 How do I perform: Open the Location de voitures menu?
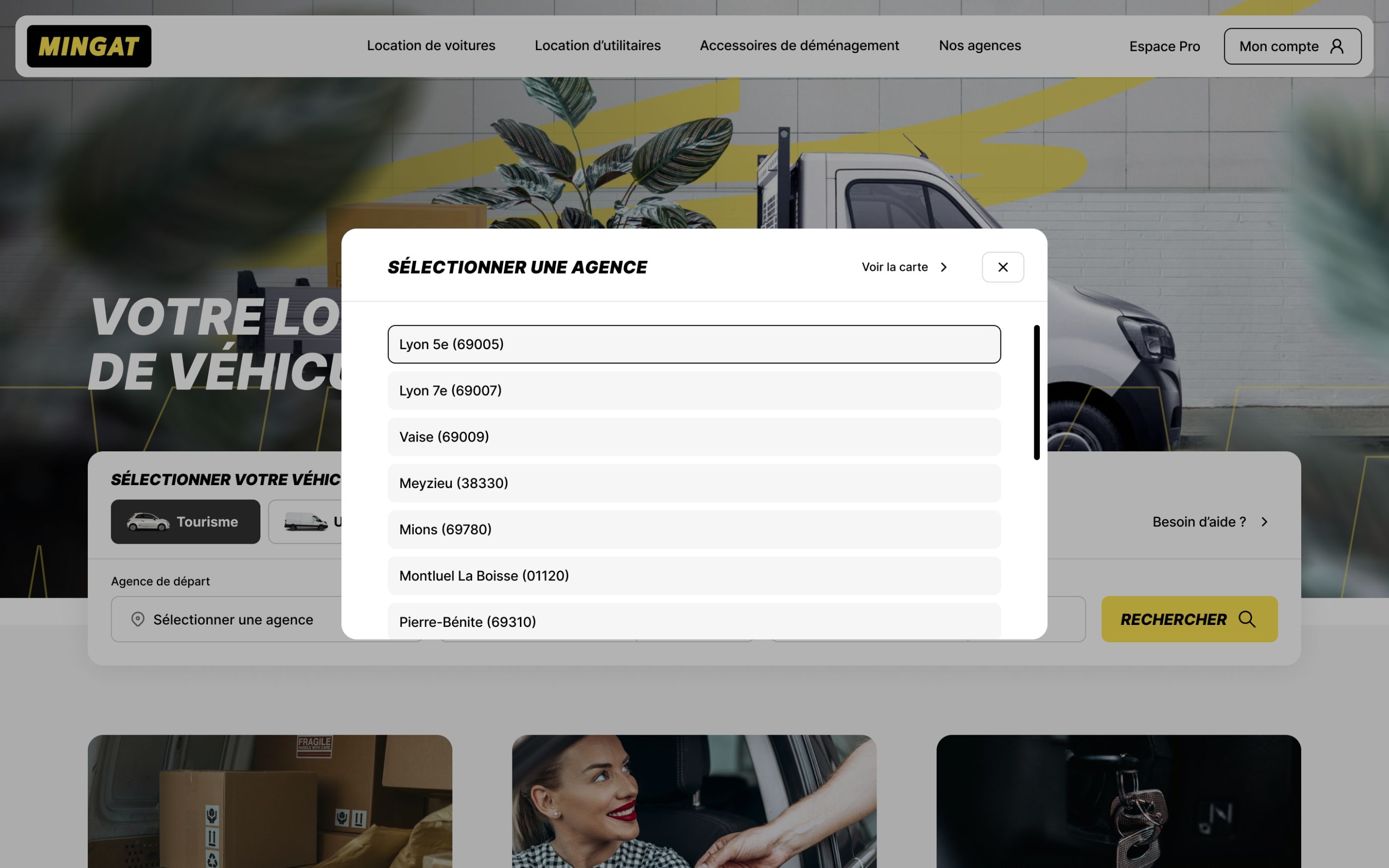[431, 45]
